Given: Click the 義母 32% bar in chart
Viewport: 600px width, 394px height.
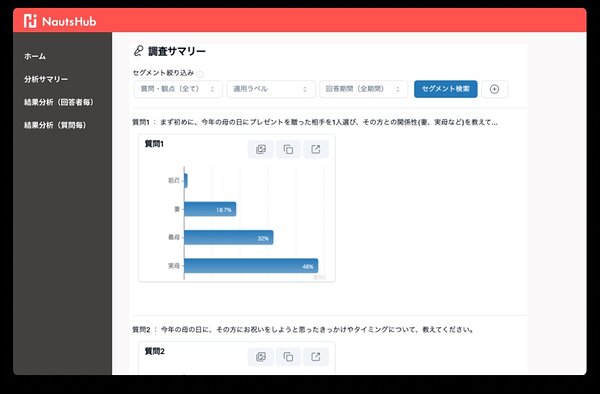Looking at the screenshot, I should tap(229, 238).
